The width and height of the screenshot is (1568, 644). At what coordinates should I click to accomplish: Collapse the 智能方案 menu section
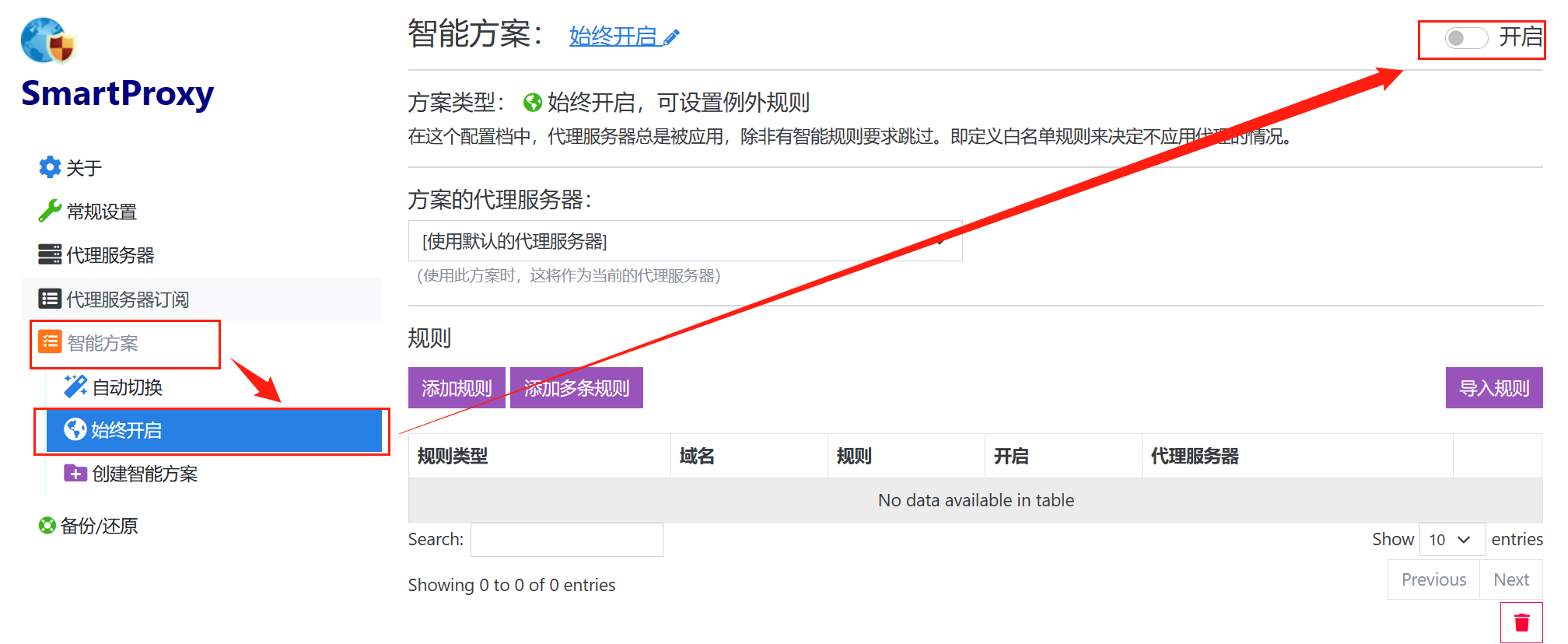point(125,343)
